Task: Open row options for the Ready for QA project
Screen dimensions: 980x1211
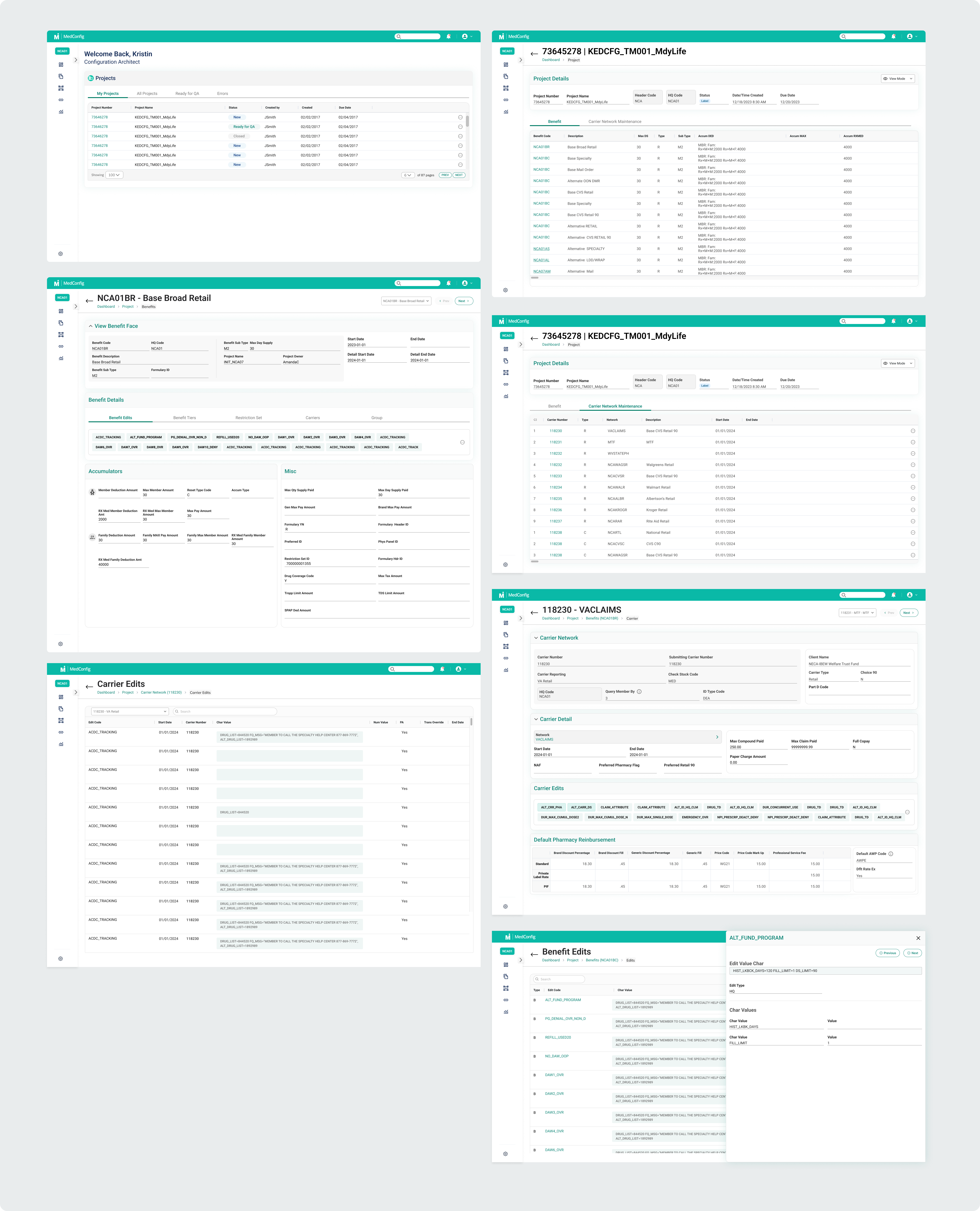Action: (460, 127)
